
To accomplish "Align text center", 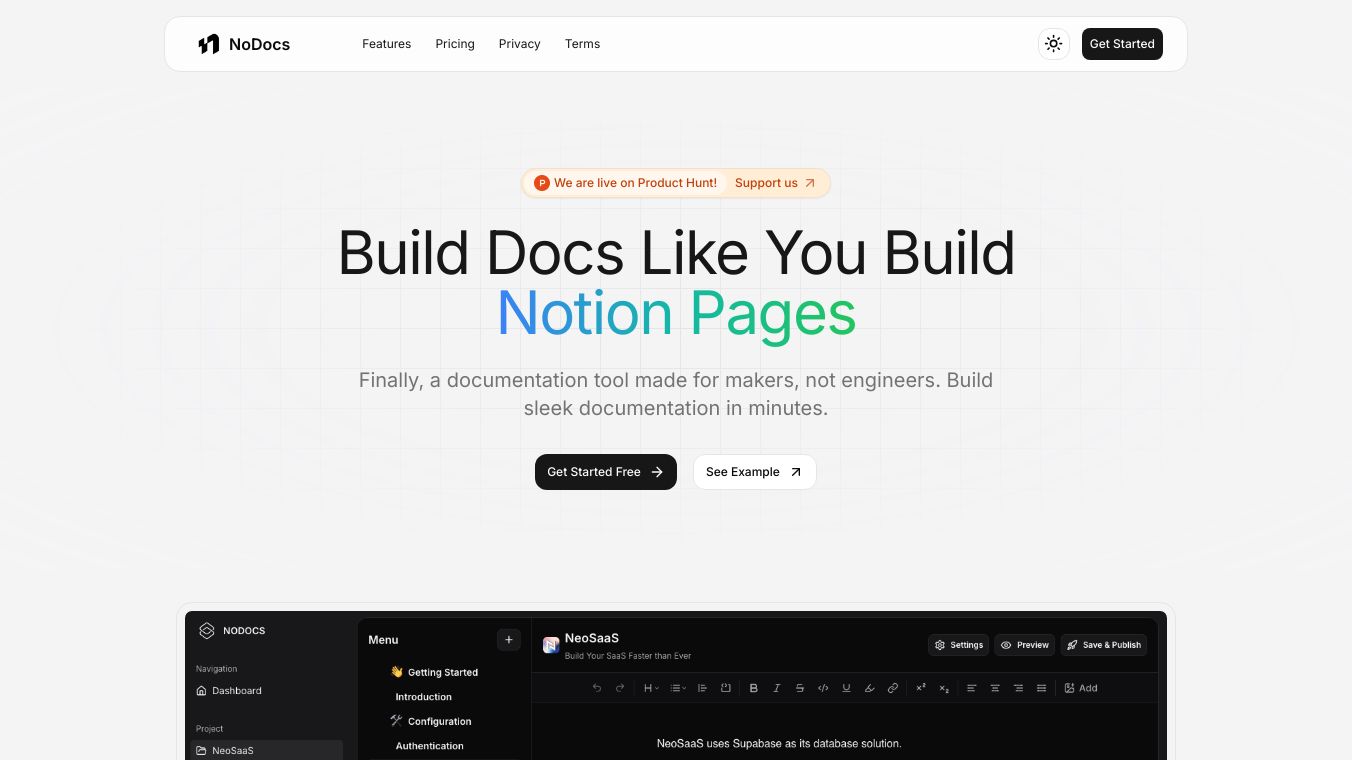I will pyautogui.click(x=995, y=688).
